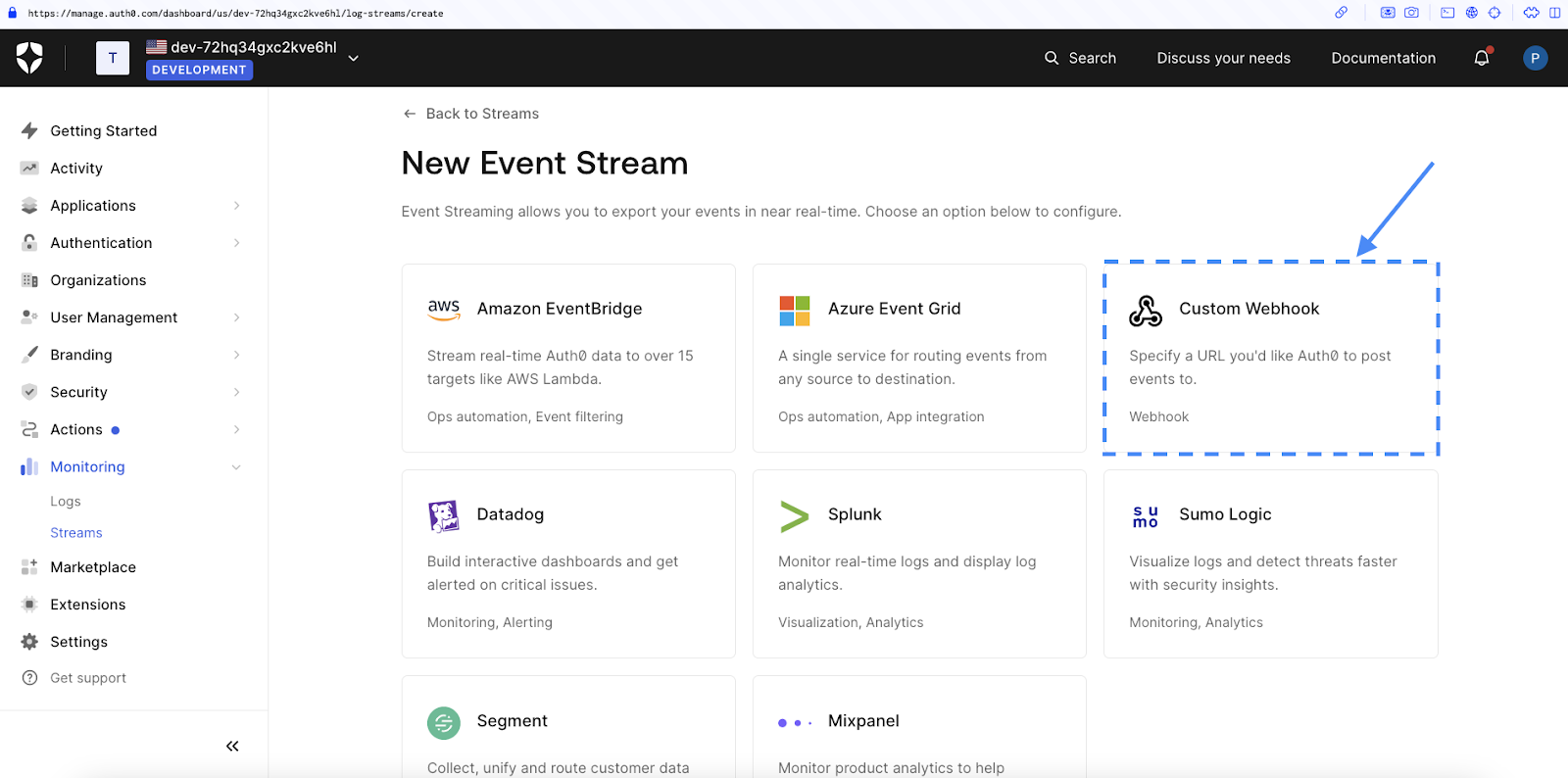
Task: Collapse the sidebar with double chevron
Action: click(232, 746)
